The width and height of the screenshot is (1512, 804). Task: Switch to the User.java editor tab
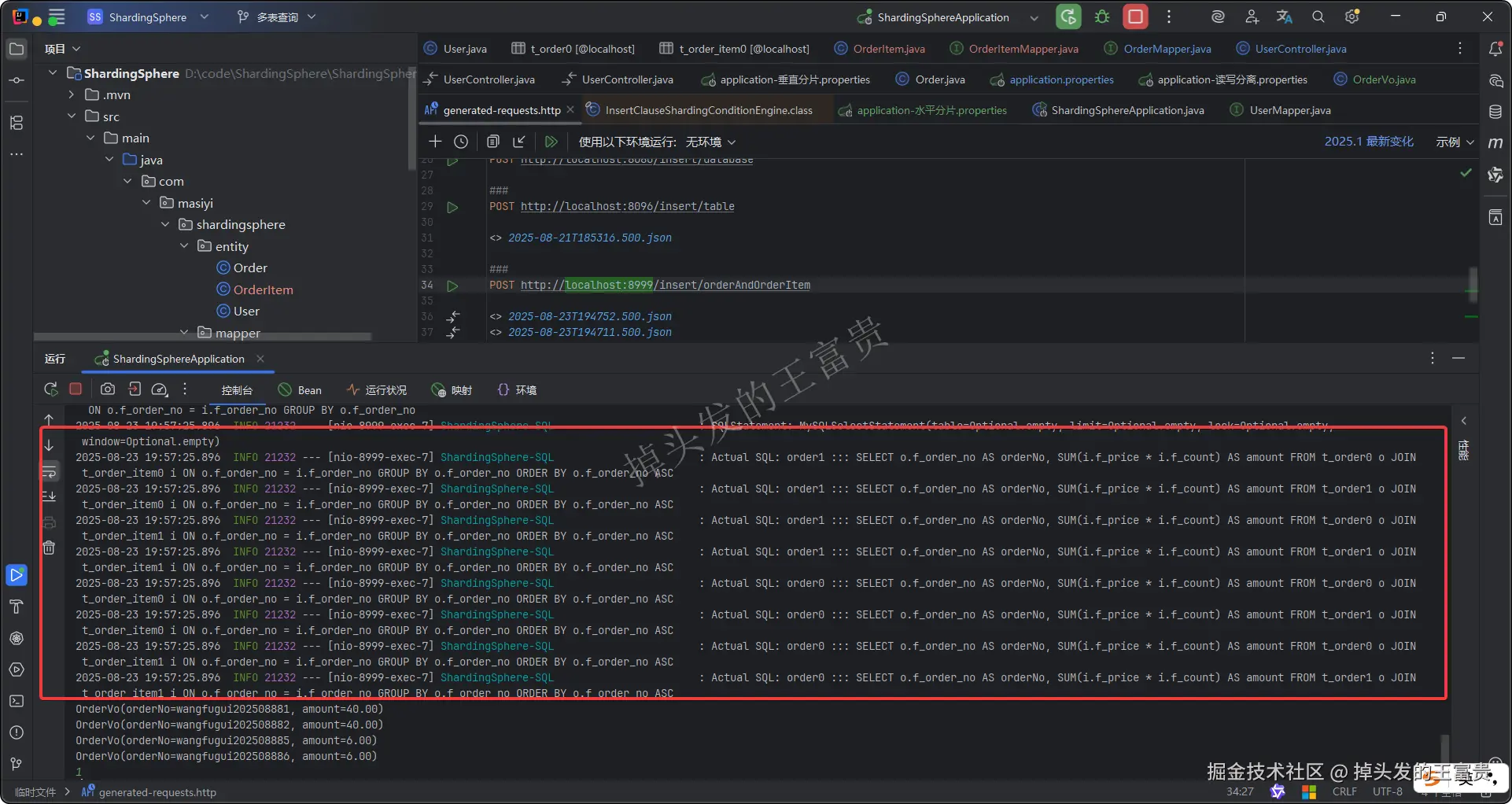point(456,49)
